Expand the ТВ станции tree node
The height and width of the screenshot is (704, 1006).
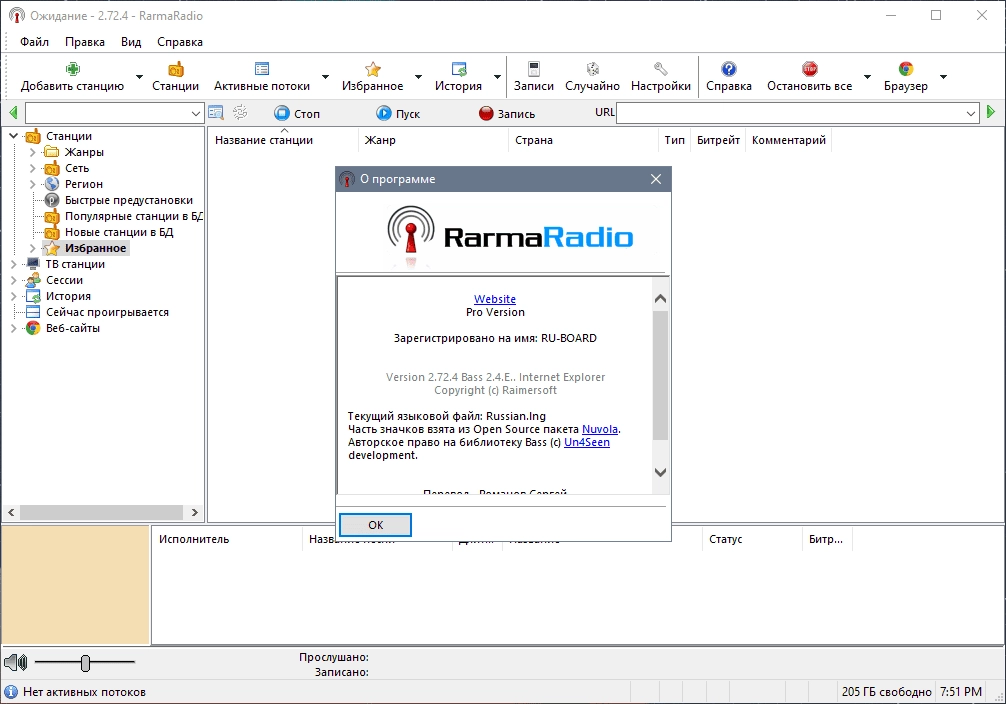point(13,264)
